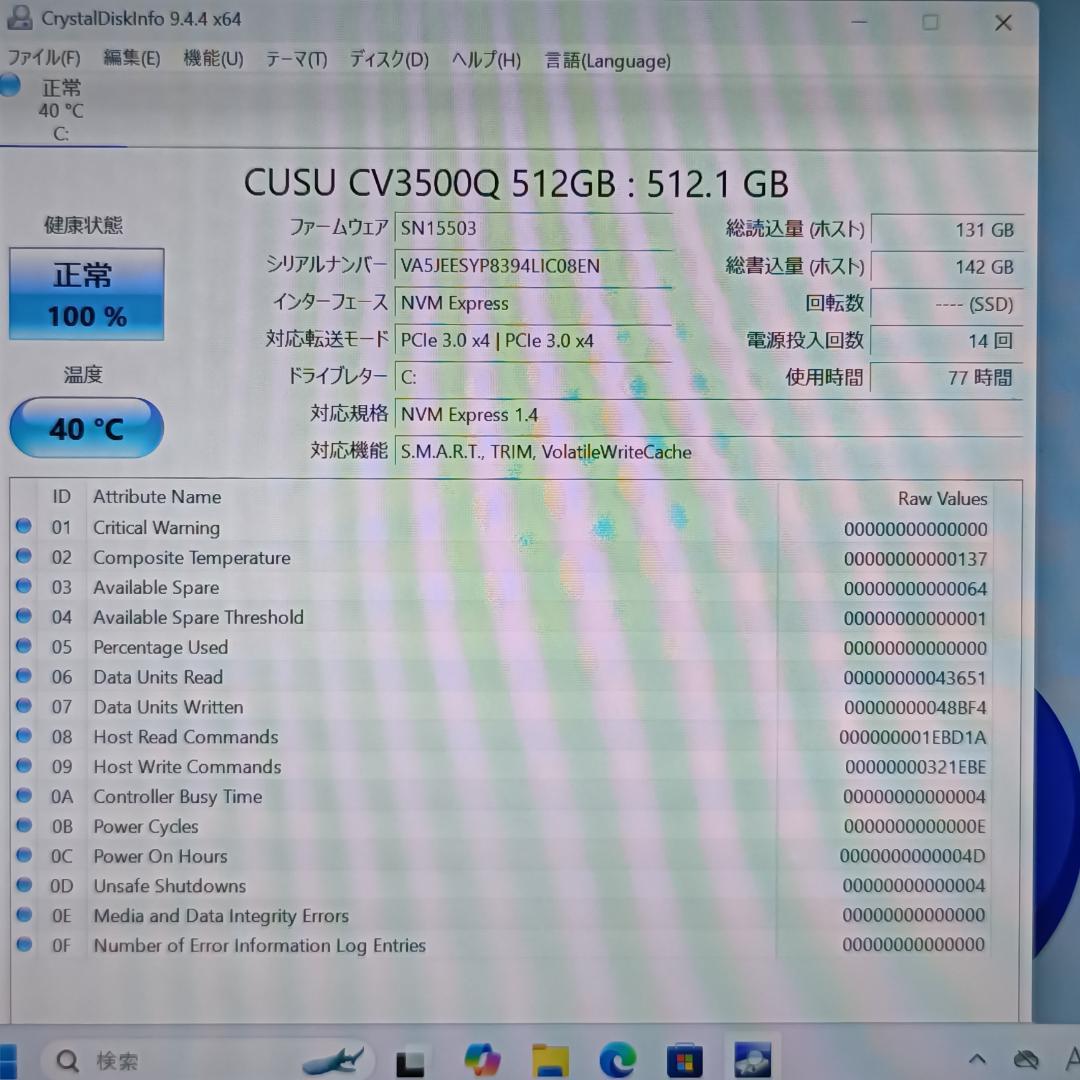Click raw value 000000000004D

pos(913,856)
